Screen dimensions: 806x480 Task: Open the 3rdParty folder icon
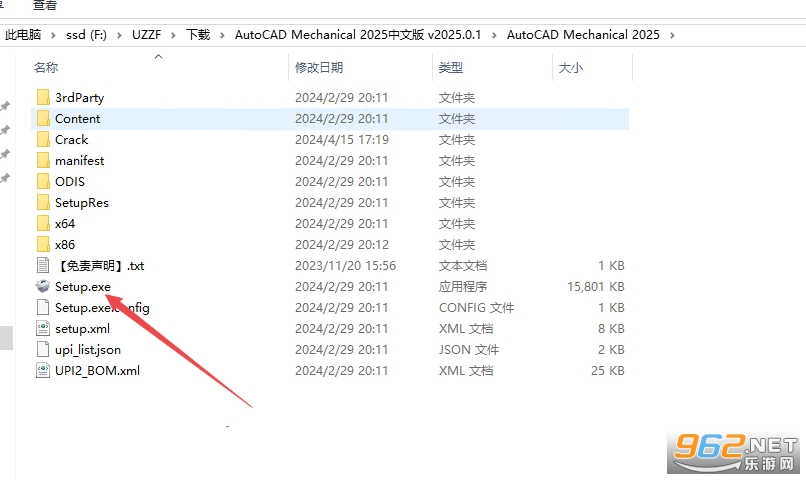(x=43, y=97)
